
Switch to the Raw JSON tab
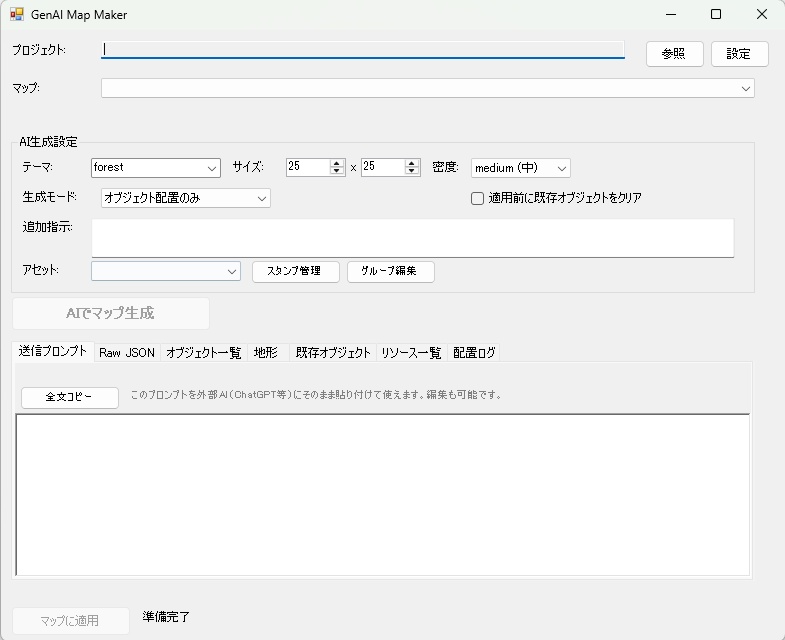tap(127, 353)
